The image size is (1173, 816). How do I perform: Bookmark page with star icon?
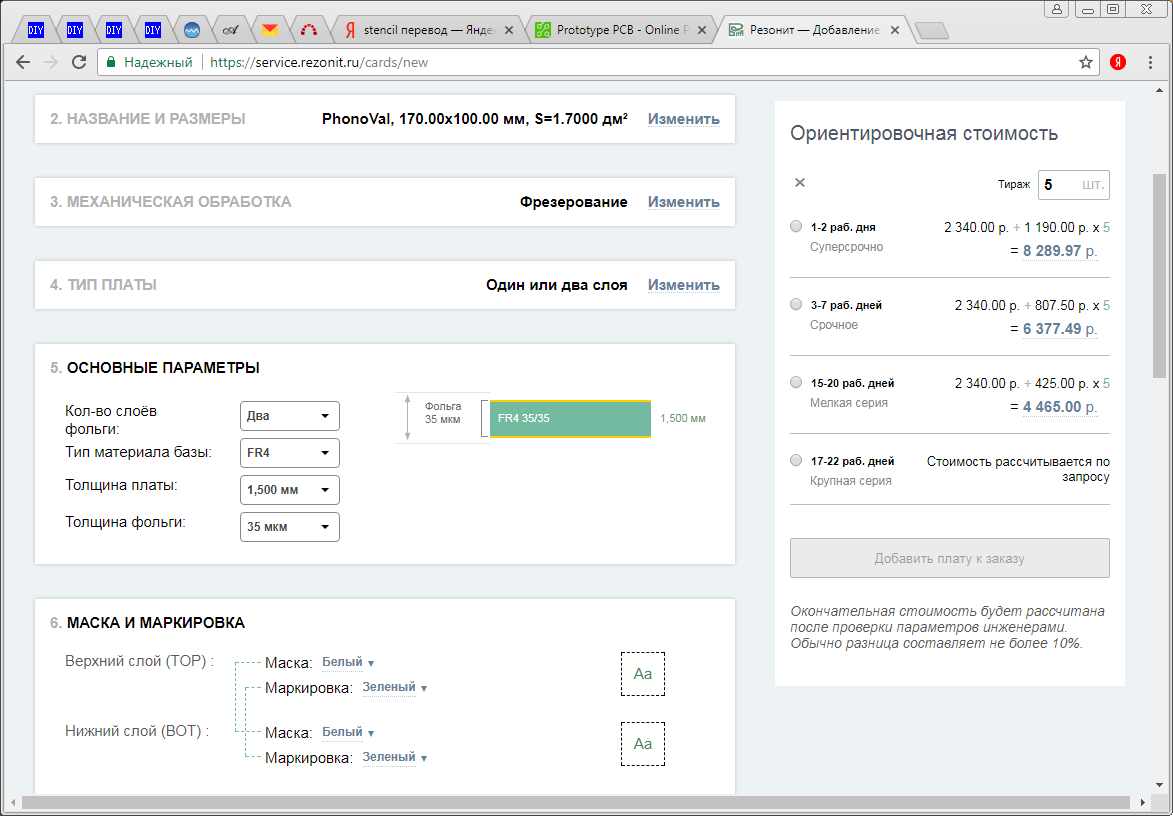pos(1086,62)
